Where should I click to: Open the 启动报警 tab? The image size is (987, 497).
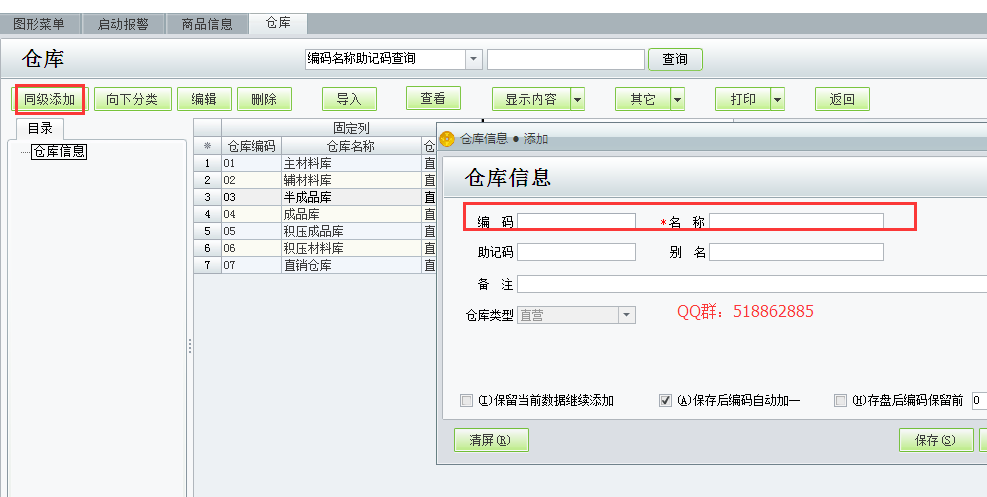123,24
